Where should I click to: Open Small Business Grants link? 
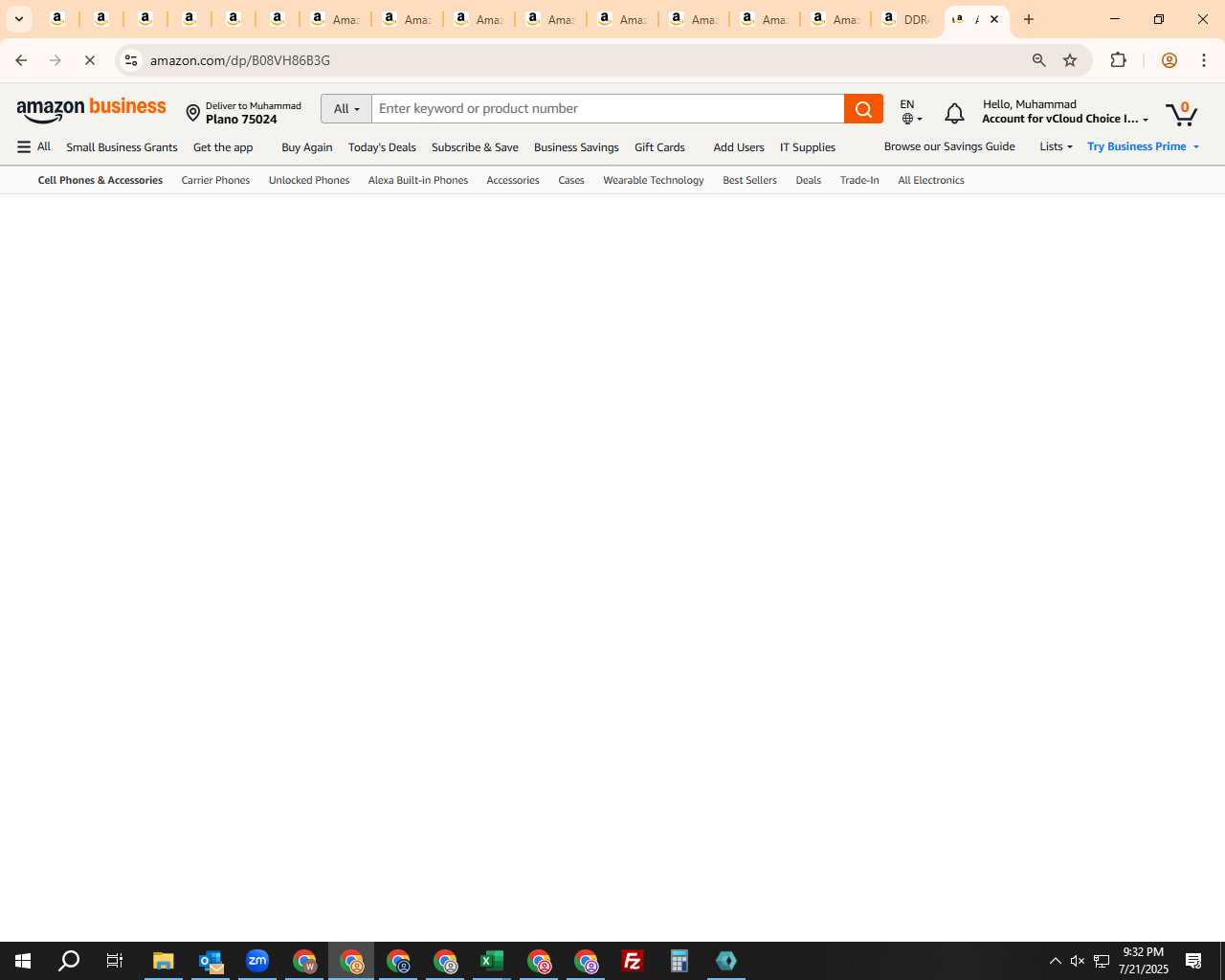click(x=122, y=147)
